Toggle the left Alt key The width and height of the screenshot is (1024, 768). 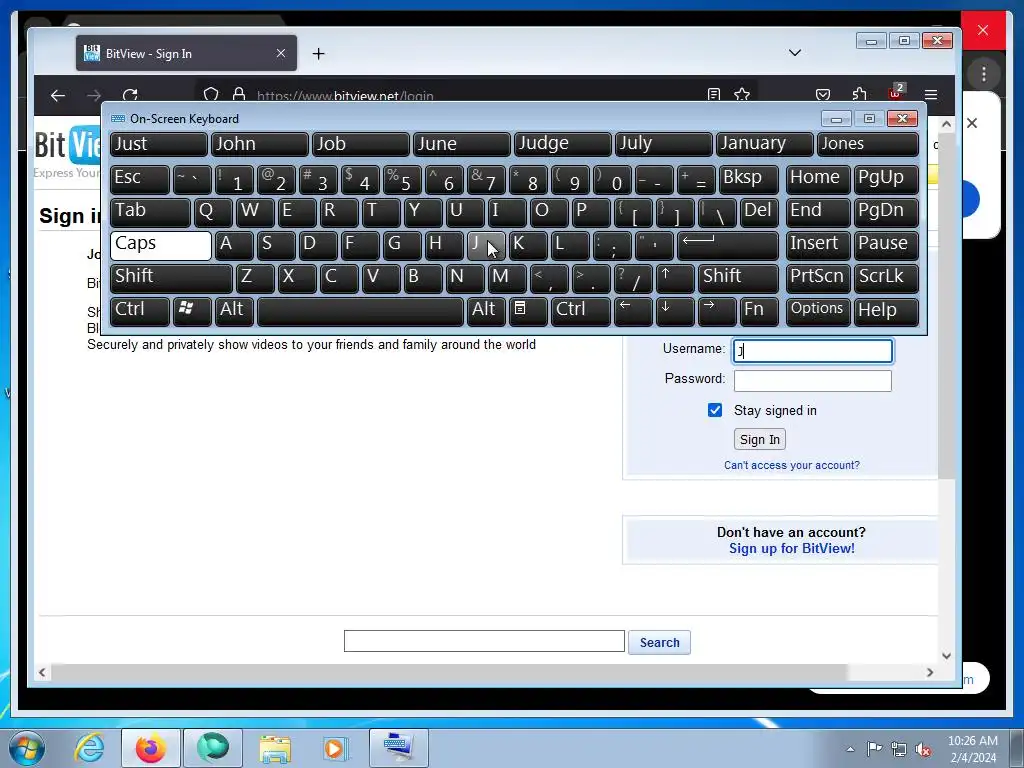coord(234,311)
